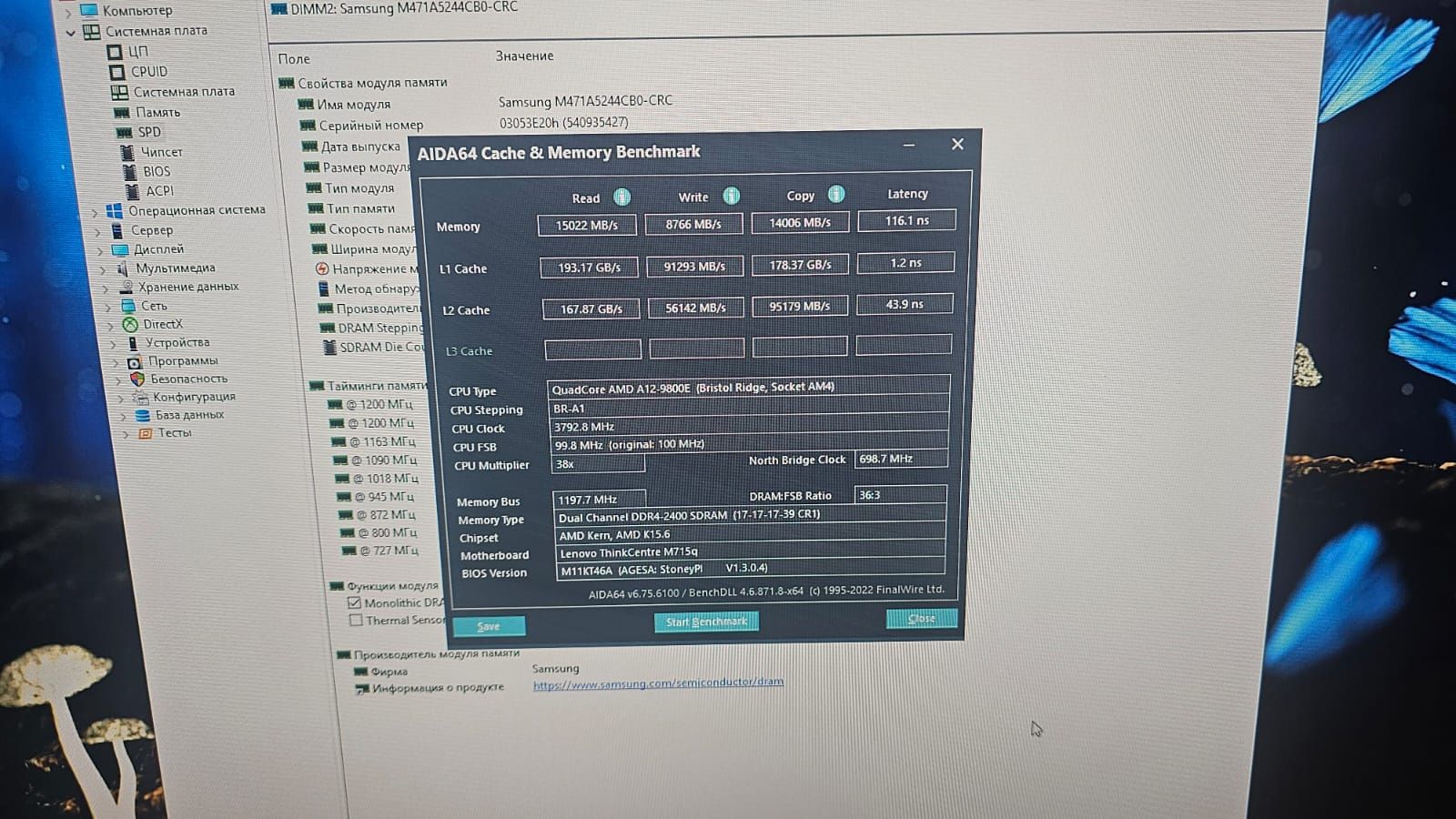Expand the Тесты tree node

(125, 434)
